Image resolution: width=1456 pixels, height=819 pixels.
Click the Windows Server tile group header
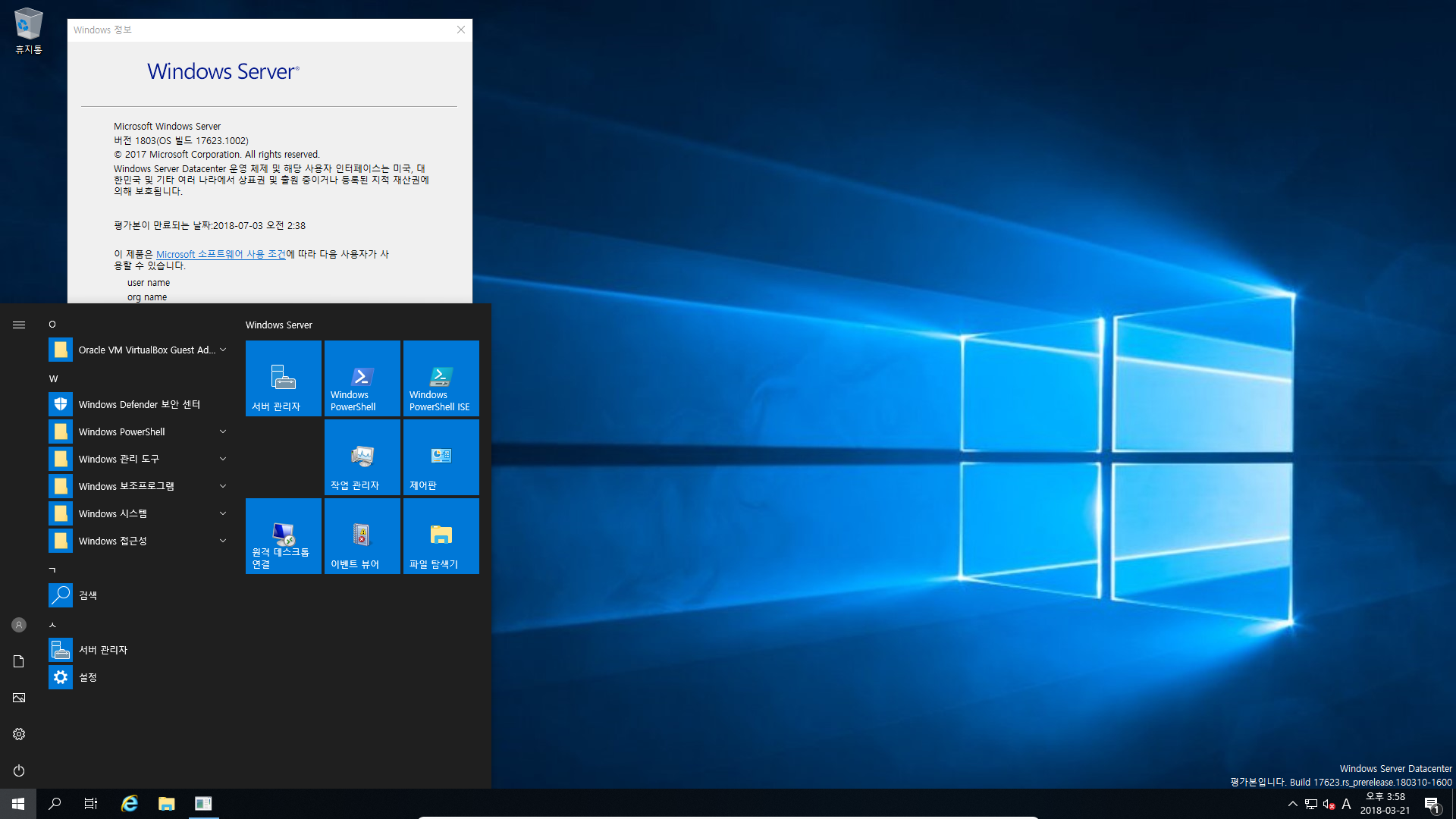coord(278,325)
